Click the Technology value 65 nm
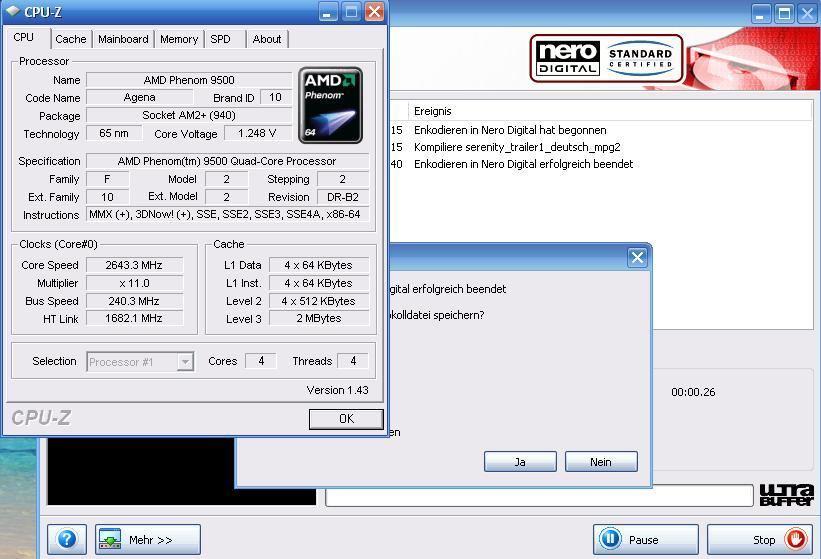 point(114,133)
